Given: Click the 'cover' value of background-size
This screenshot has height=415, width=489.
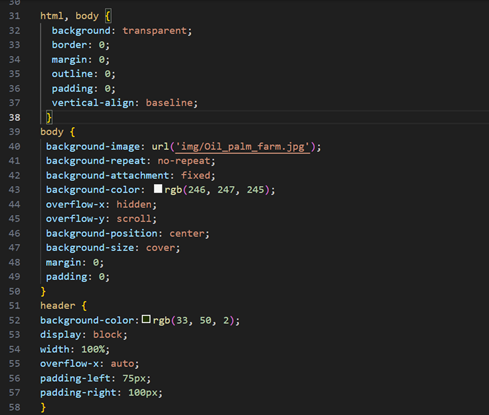Looking at the screenshot, I should (160, 248).
